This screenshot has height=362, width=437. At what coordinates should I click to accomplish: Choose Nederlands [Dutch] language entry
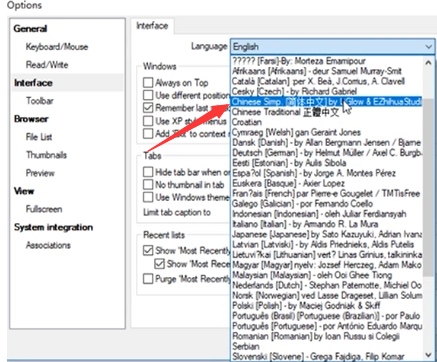[x=327, y=285]
